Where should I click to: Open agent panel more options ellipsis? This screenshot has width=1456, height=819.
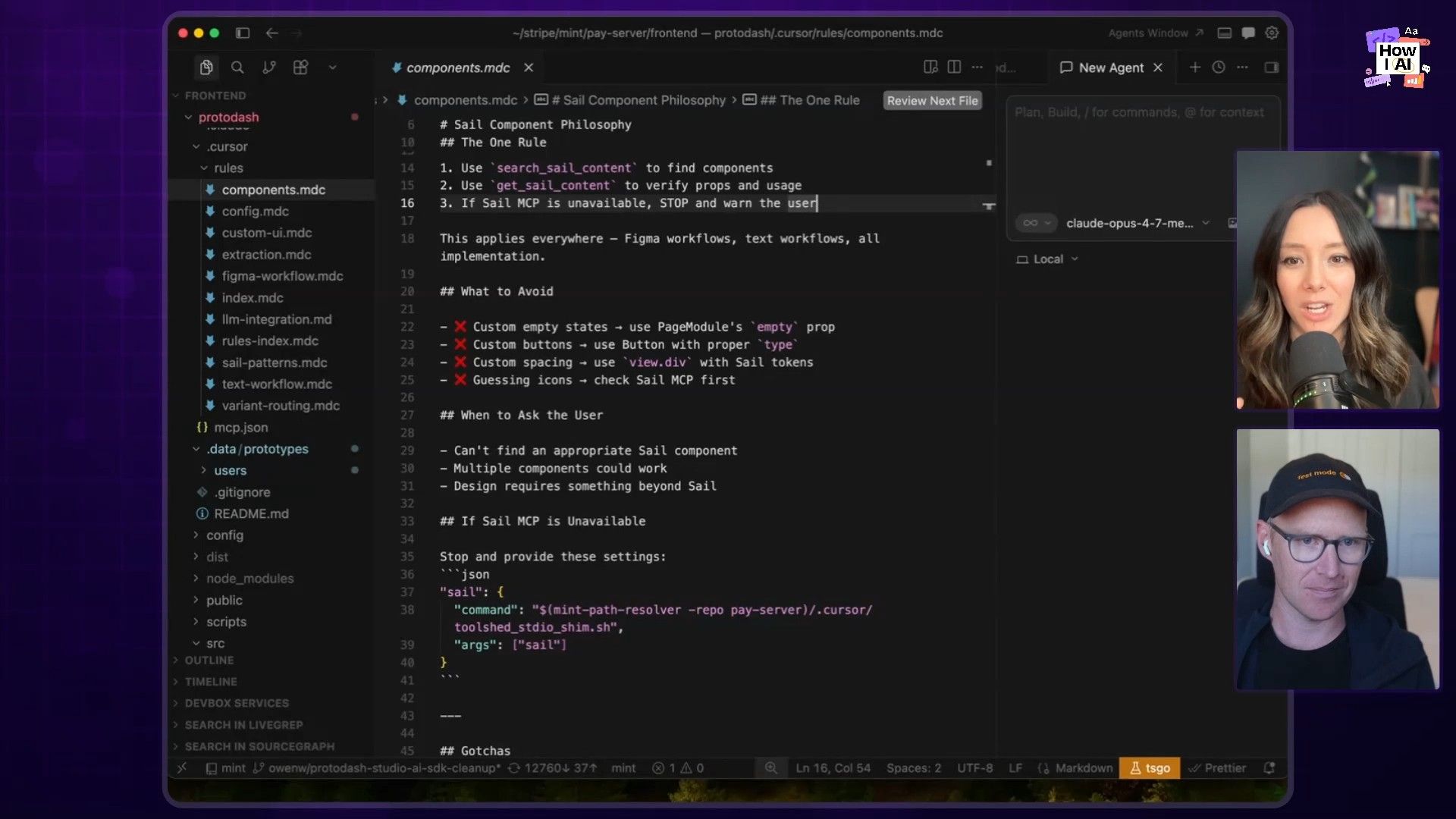pyautogui.click(x=1242, y=67)
